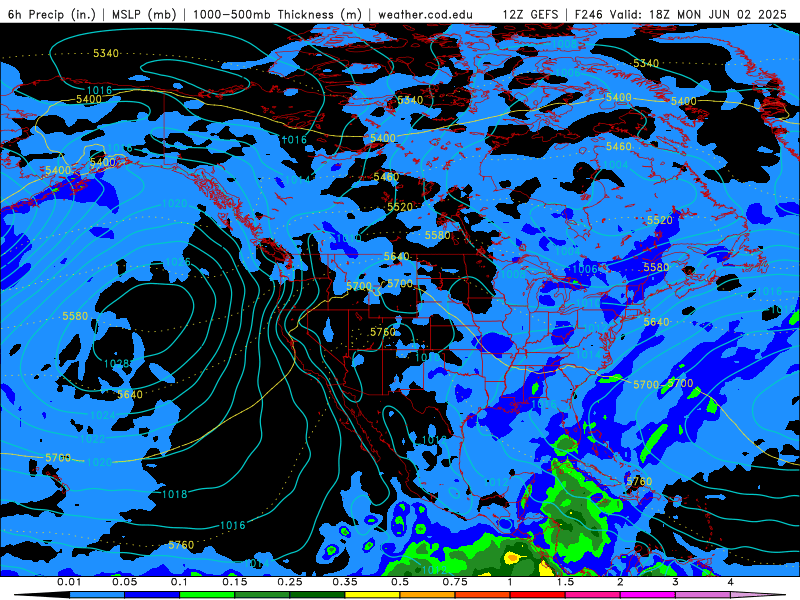Image resolution: width=800 pixels, height=600 pixels.
Task: Click the legend value '0.5'
Action: [x=400, y=582]
